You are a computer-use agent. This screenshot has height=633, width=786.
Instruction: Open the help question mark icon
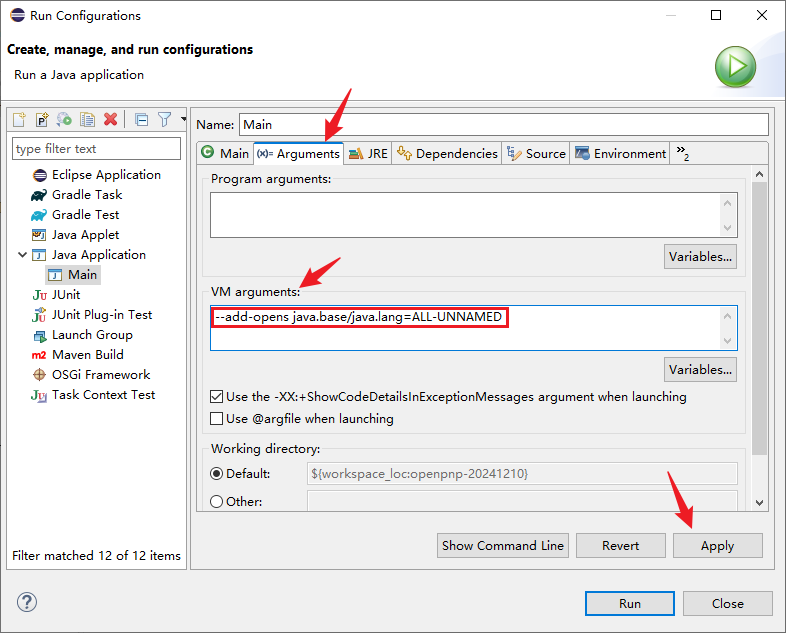coord(27,602)
